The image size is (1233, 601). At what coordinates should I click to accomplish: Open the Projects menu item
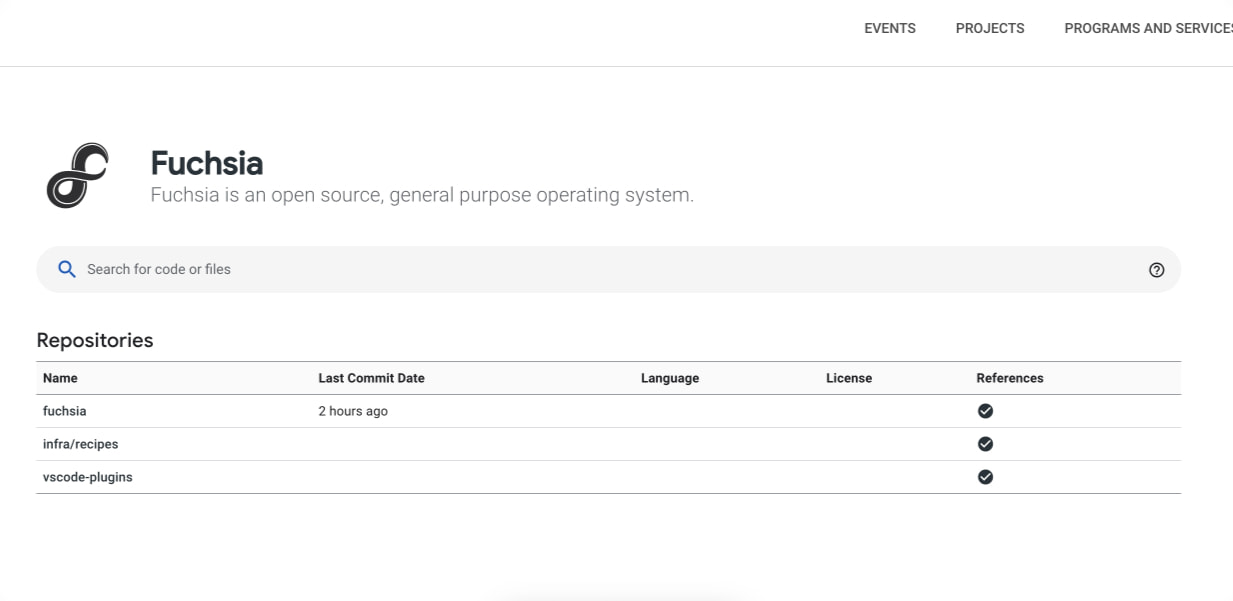tap(990, 28)
